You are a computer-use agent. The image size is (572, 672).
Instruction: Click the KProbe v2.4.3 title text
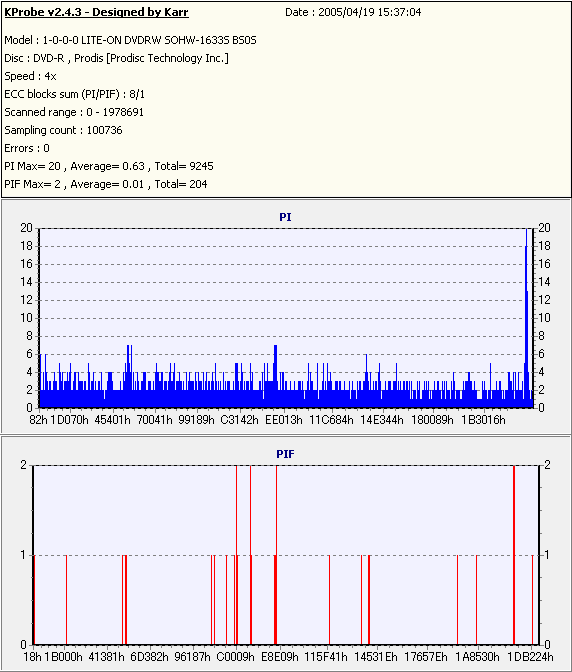point(96,12)
